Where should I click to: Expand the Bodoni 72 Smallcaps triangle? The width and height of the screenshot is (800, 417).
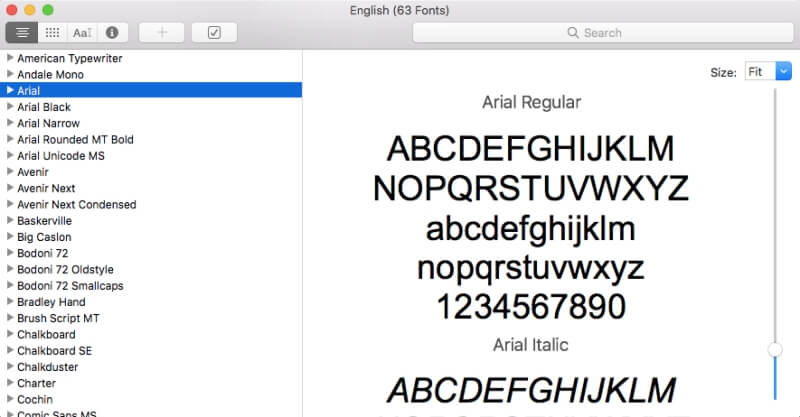pyautogui.click(x=10, y=285)
